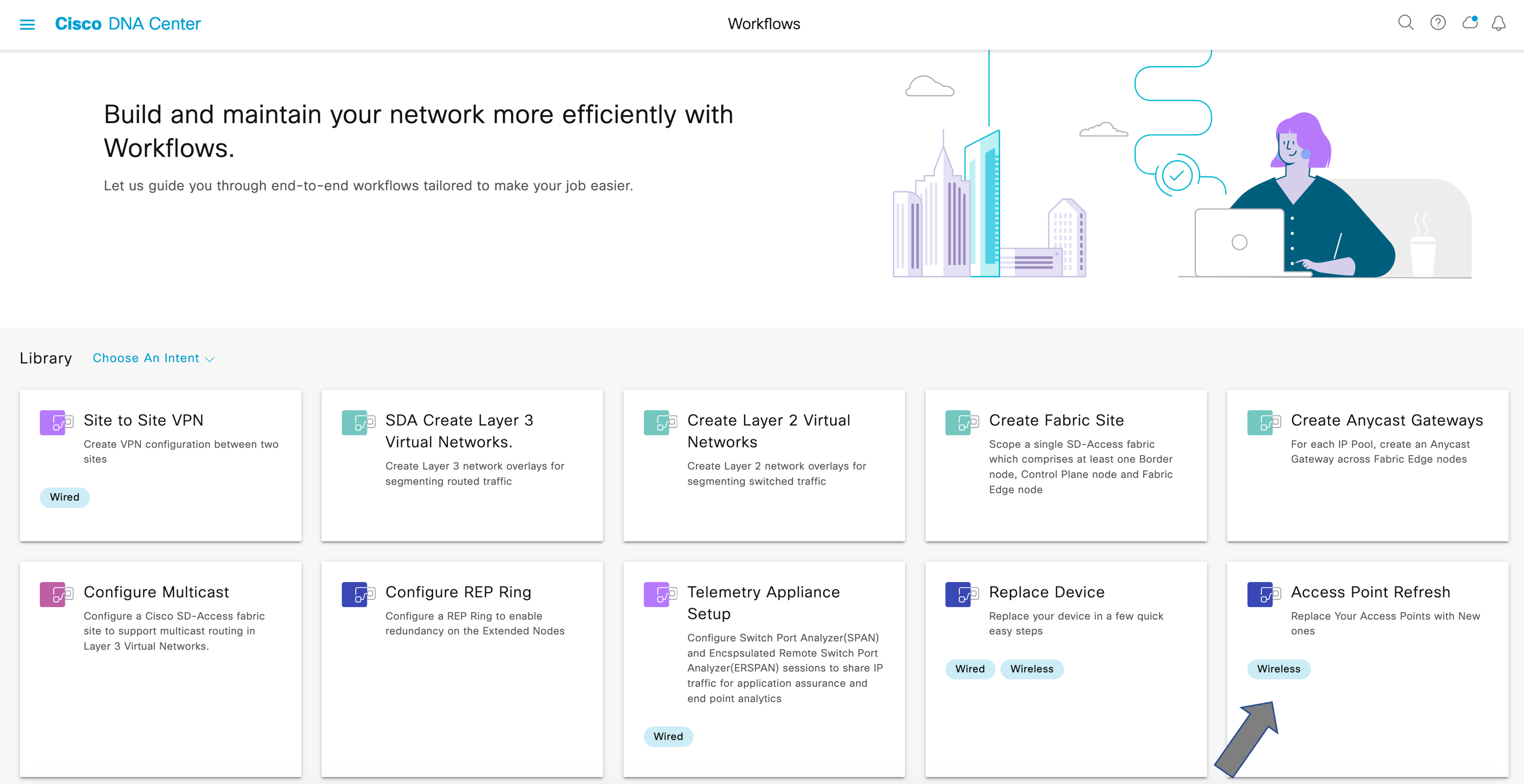The image size is (1524, 784).
Task: Click the Access Point Refresh workflow icon
Action: click(1262, 594)
